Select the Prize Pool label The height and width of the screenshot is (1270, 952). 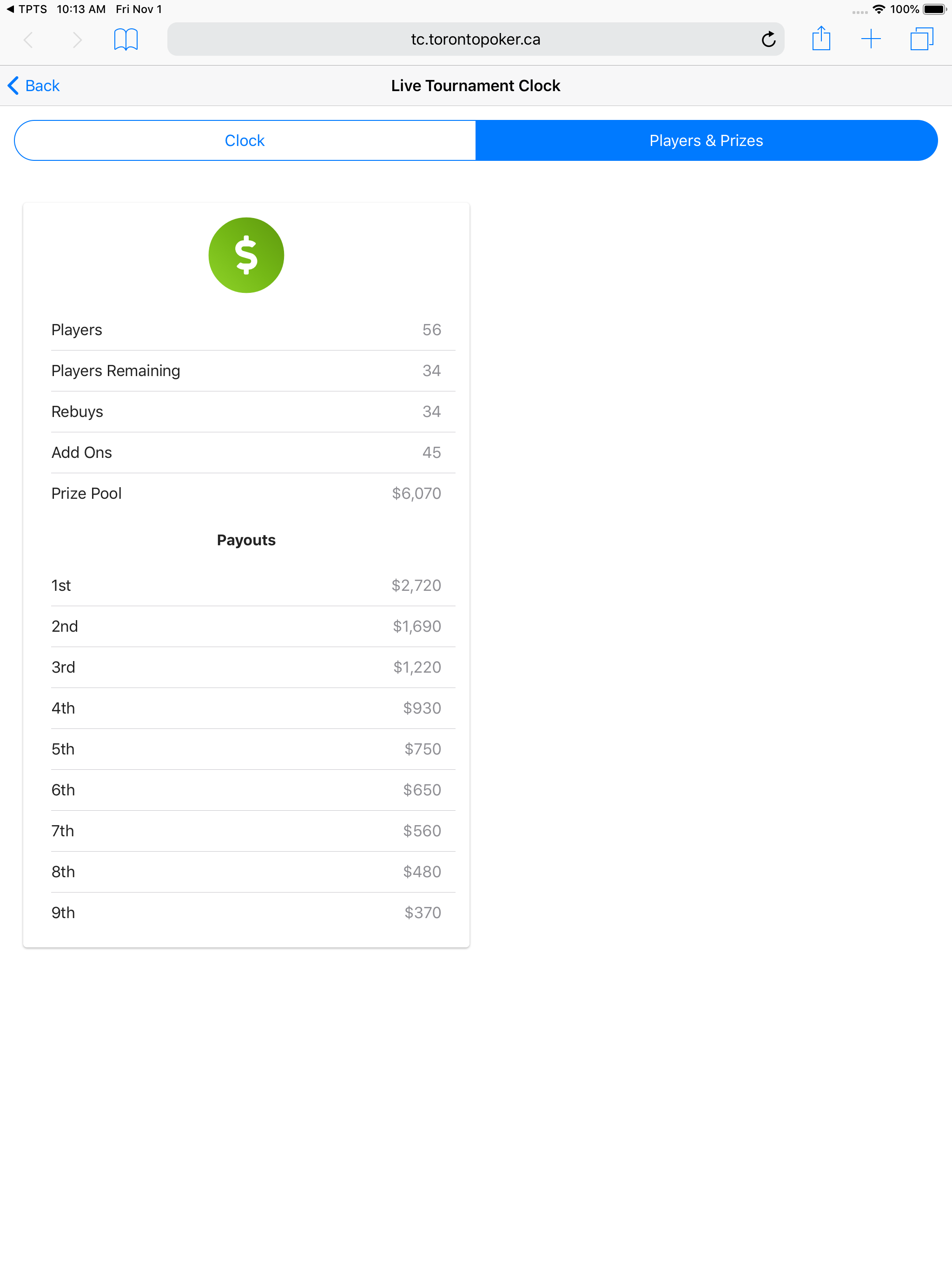pyautogui.click(x=87, y=494)
